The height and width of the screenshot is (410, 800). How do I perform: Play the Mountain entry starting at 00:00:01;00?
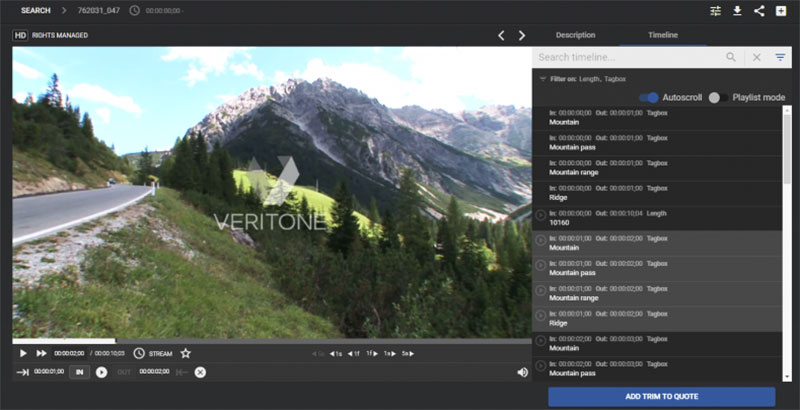pos(541,240)
